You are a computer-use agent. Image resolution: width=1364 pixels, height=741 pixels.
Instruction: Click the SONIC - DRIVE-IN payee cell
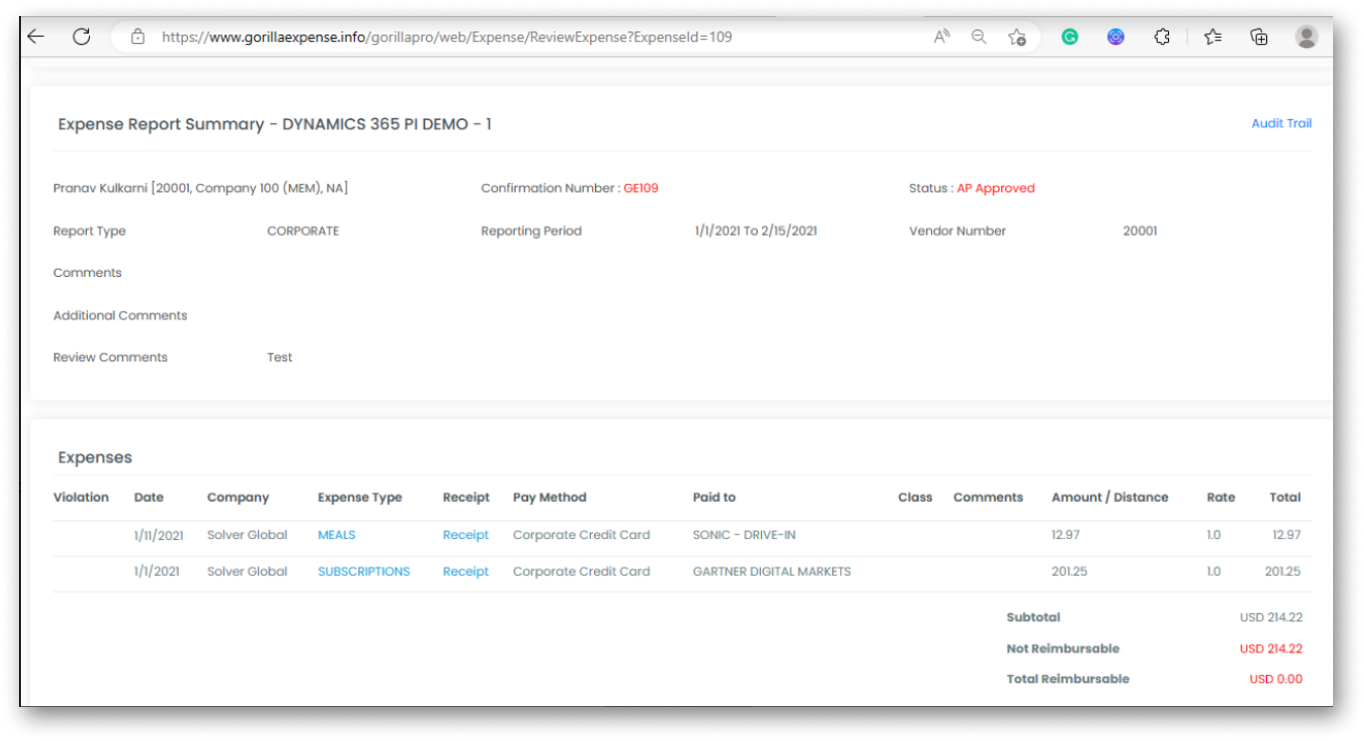click(744, 535)
